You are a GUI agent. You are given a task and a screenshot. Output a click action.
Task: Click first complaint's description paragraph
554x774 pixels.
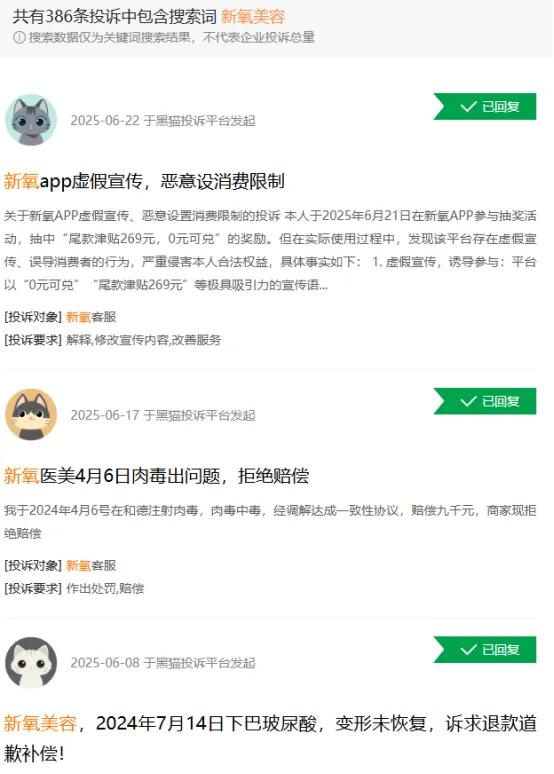[x=270, y=250]
